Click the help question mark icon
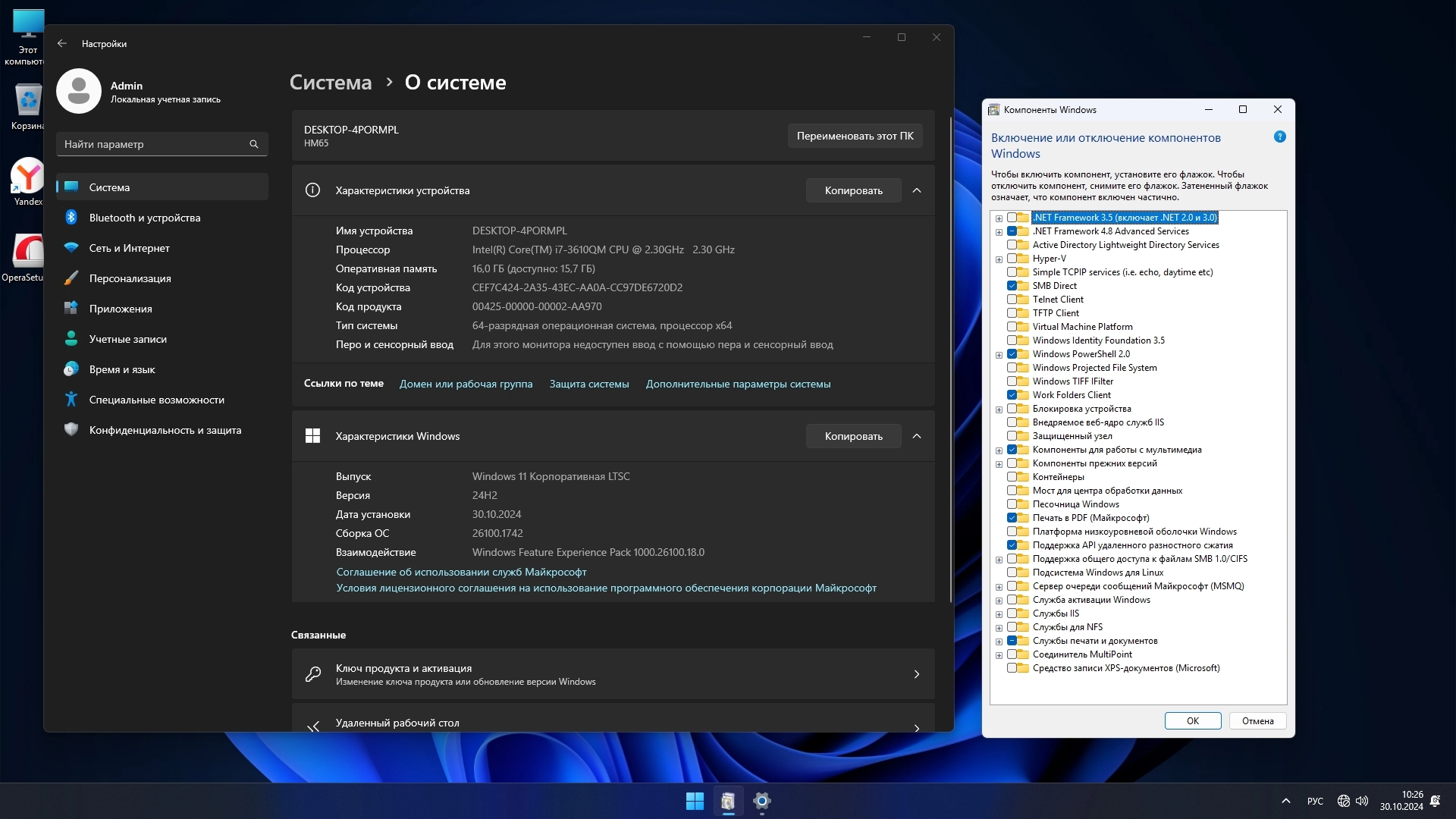 click(x=1280, y=137)
